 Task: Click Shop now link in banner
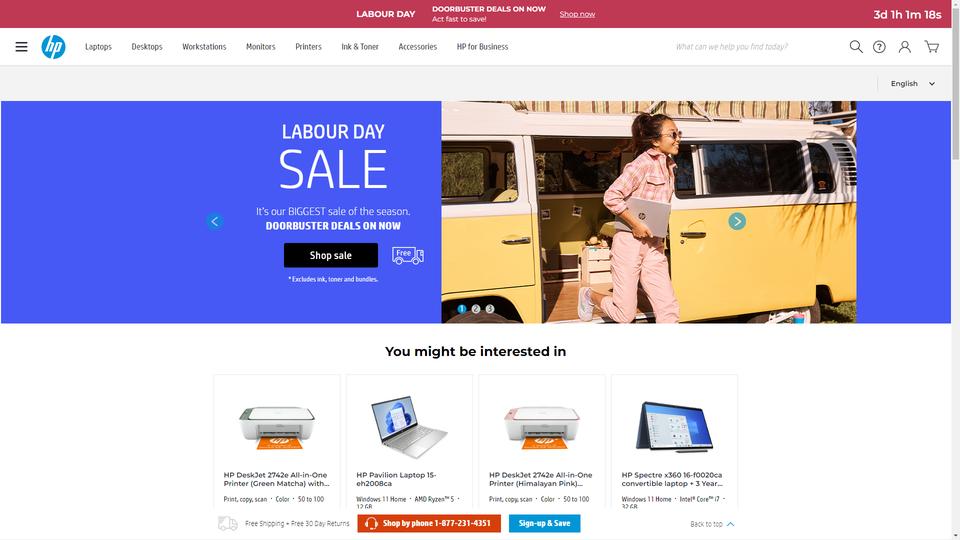coord(577,14)
